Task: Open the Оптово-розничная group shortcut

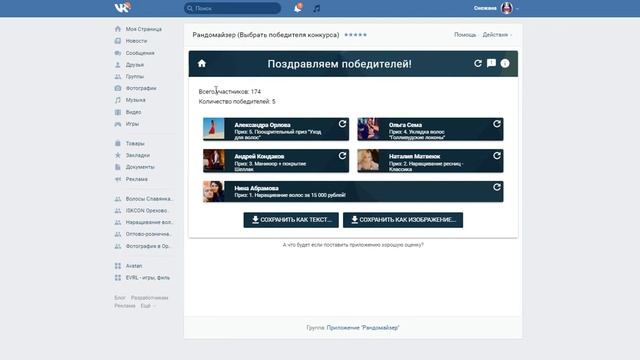Action: (148, 234)
